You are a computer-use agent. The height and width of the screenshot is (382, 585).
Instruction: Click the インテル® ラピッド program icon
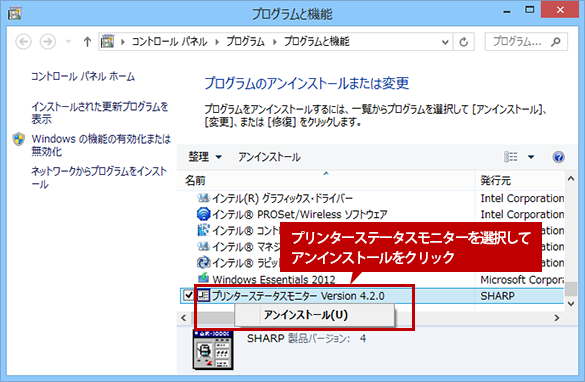click(x=203, y=263)
